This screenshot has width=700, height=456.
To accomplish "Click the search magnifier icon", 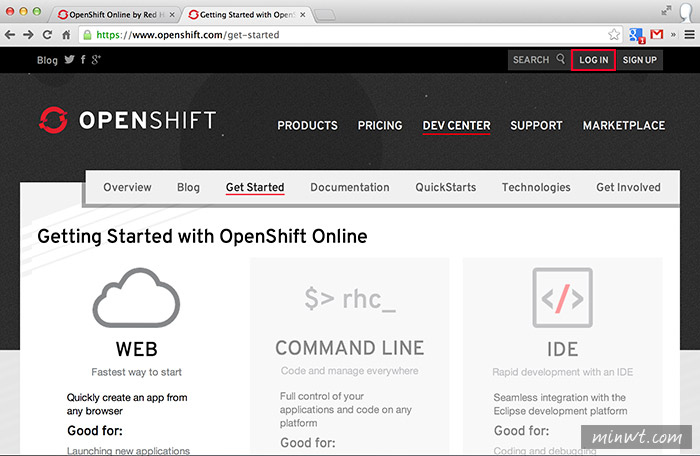I will 561,59.
